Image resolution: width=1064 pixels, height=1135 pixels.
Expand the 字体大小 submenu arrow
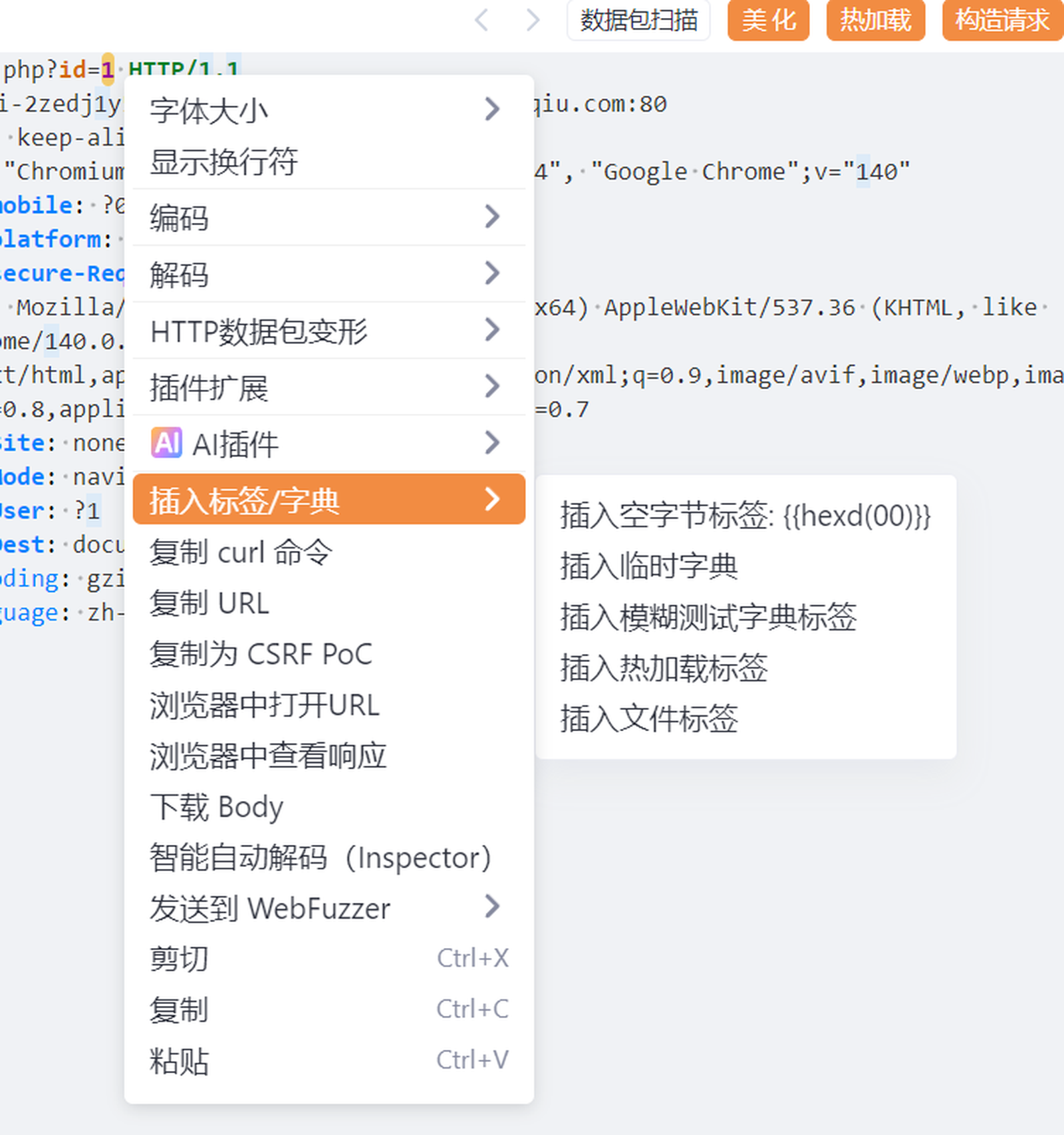point(491,109)
